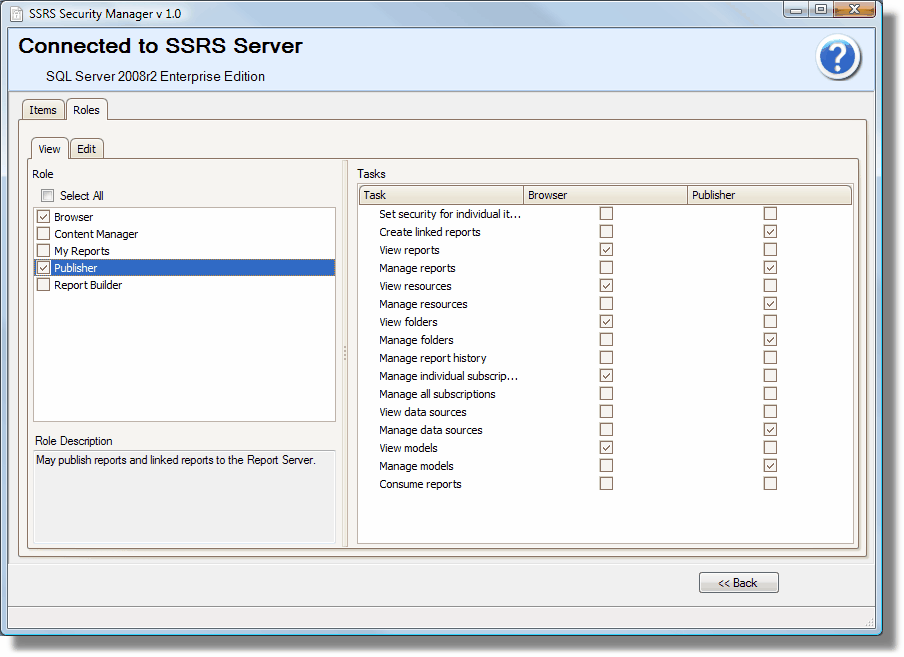Toggle Publisher checkbox for Manage data sources
Image resolution: width=904 pixels, height=657 pixels.
(x=770, y=429)
